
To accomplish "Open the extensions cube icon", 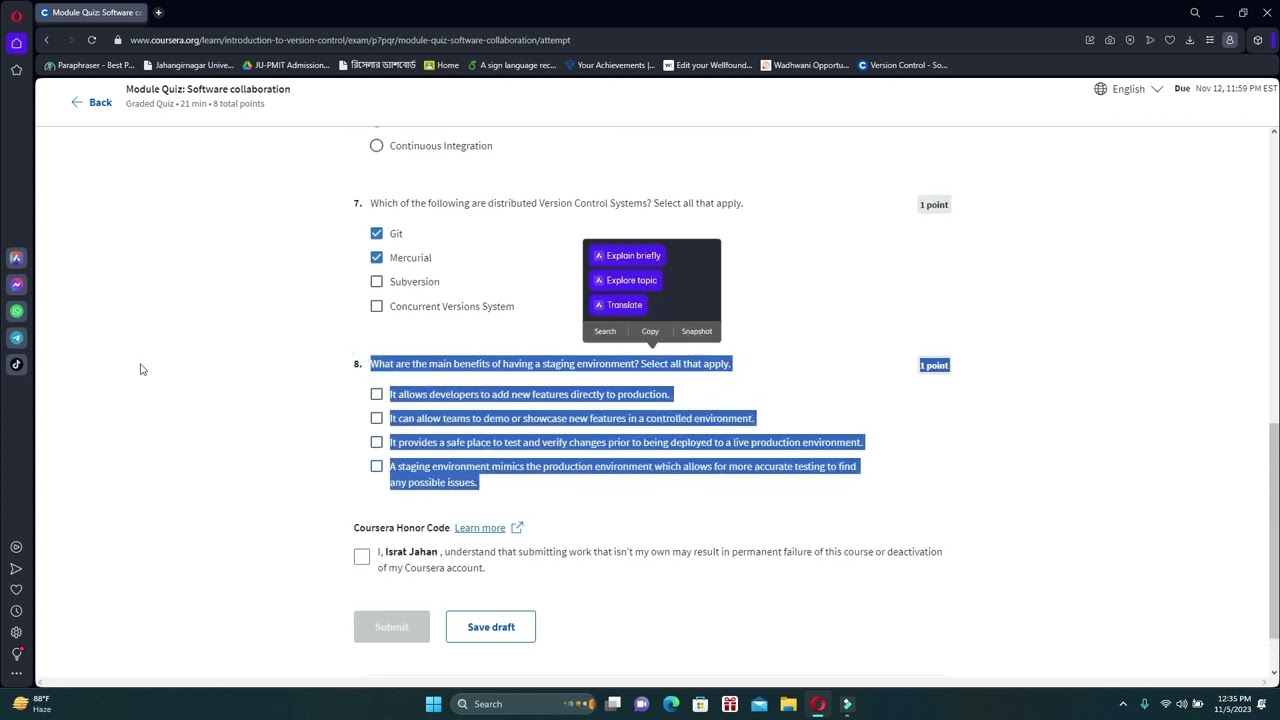I will tap(1258, 40).
